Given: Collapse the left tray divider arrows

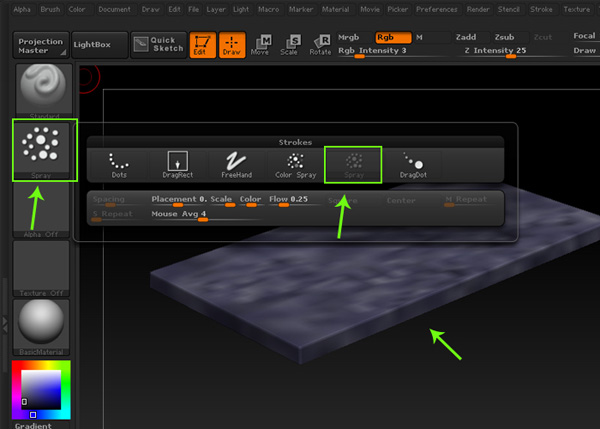Looking at the screenshot, I should pos(5,324).
